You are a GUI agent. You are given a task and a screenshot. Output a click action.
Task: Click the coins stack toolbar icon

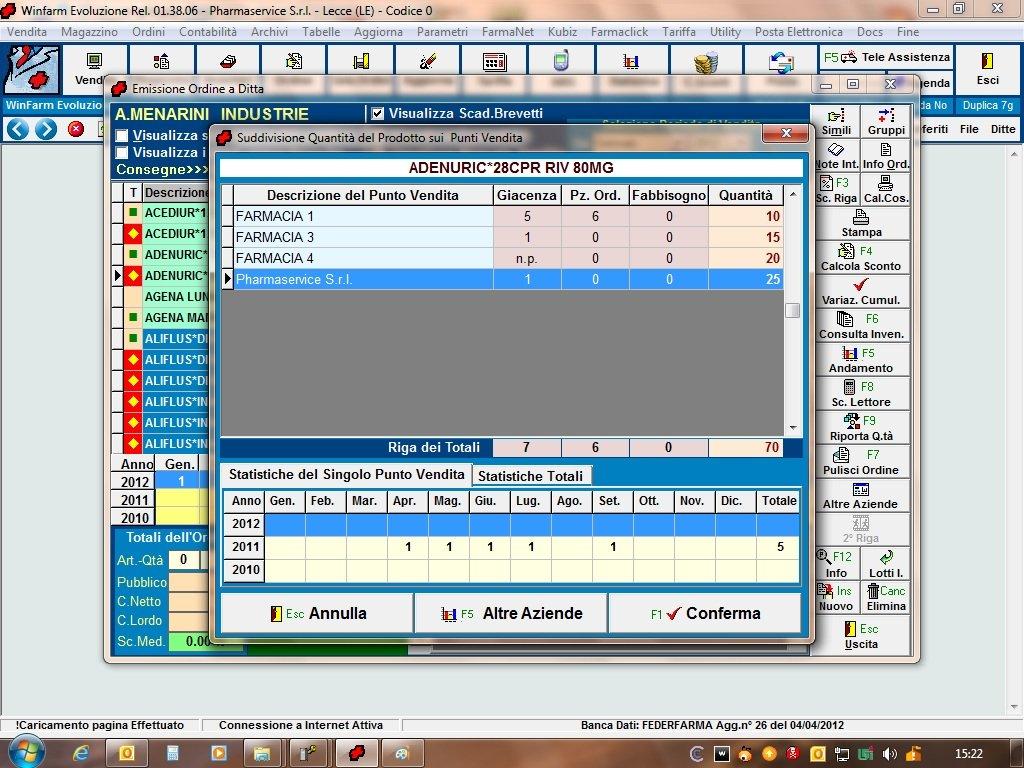707,62
